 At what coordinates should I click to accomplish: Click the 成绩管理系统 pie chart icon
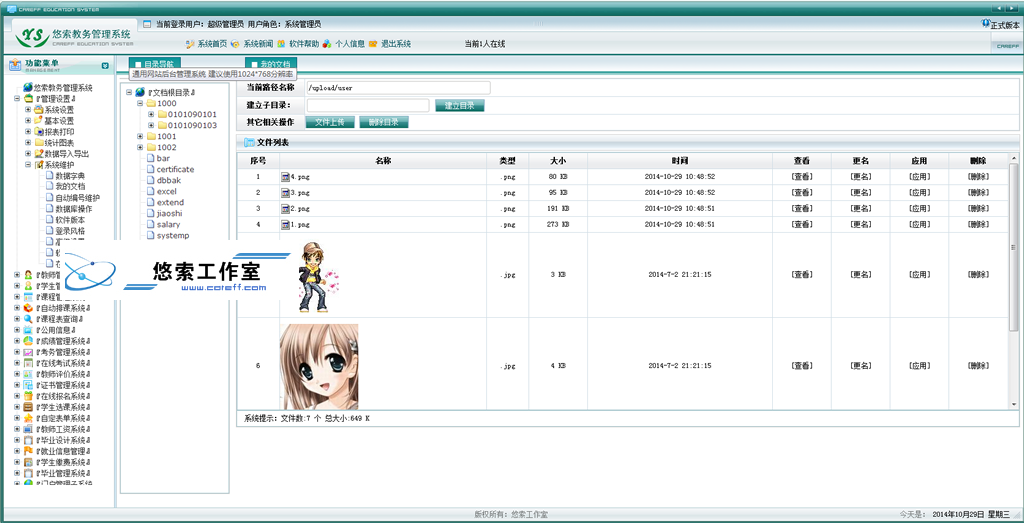pyautogui.click(x=28, y=341)
